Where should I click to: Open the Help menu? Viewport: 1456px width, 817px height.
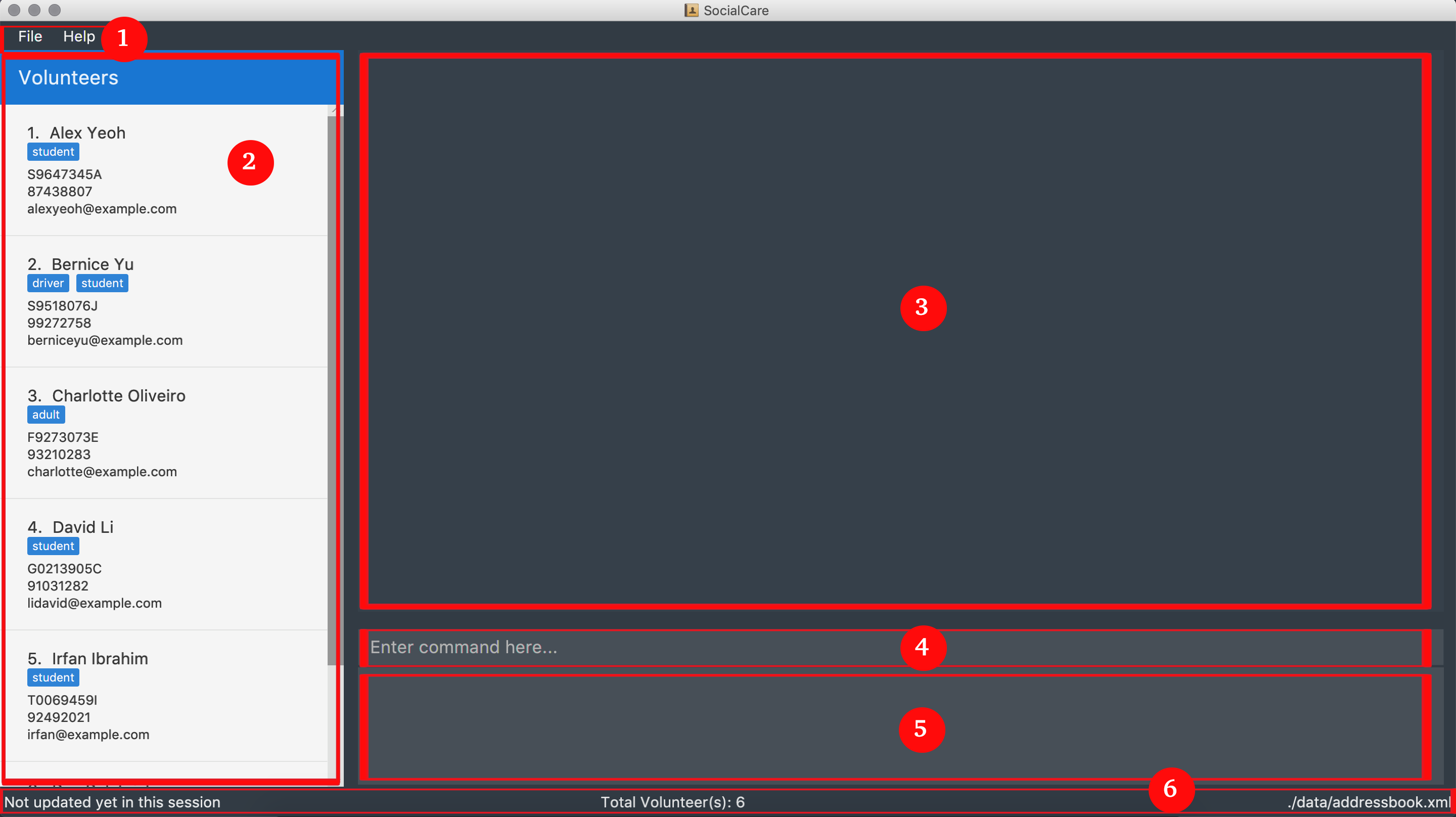[x=79, y=37]
